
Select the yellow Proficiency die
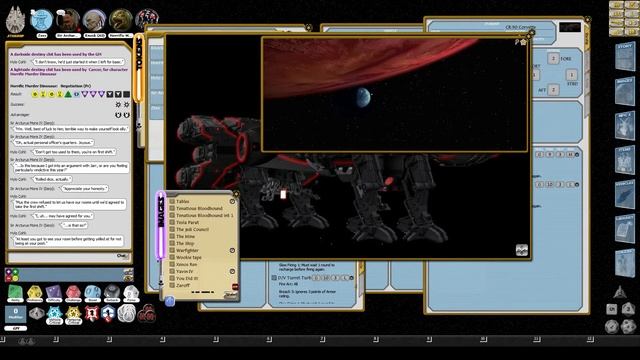click(35, 293)
